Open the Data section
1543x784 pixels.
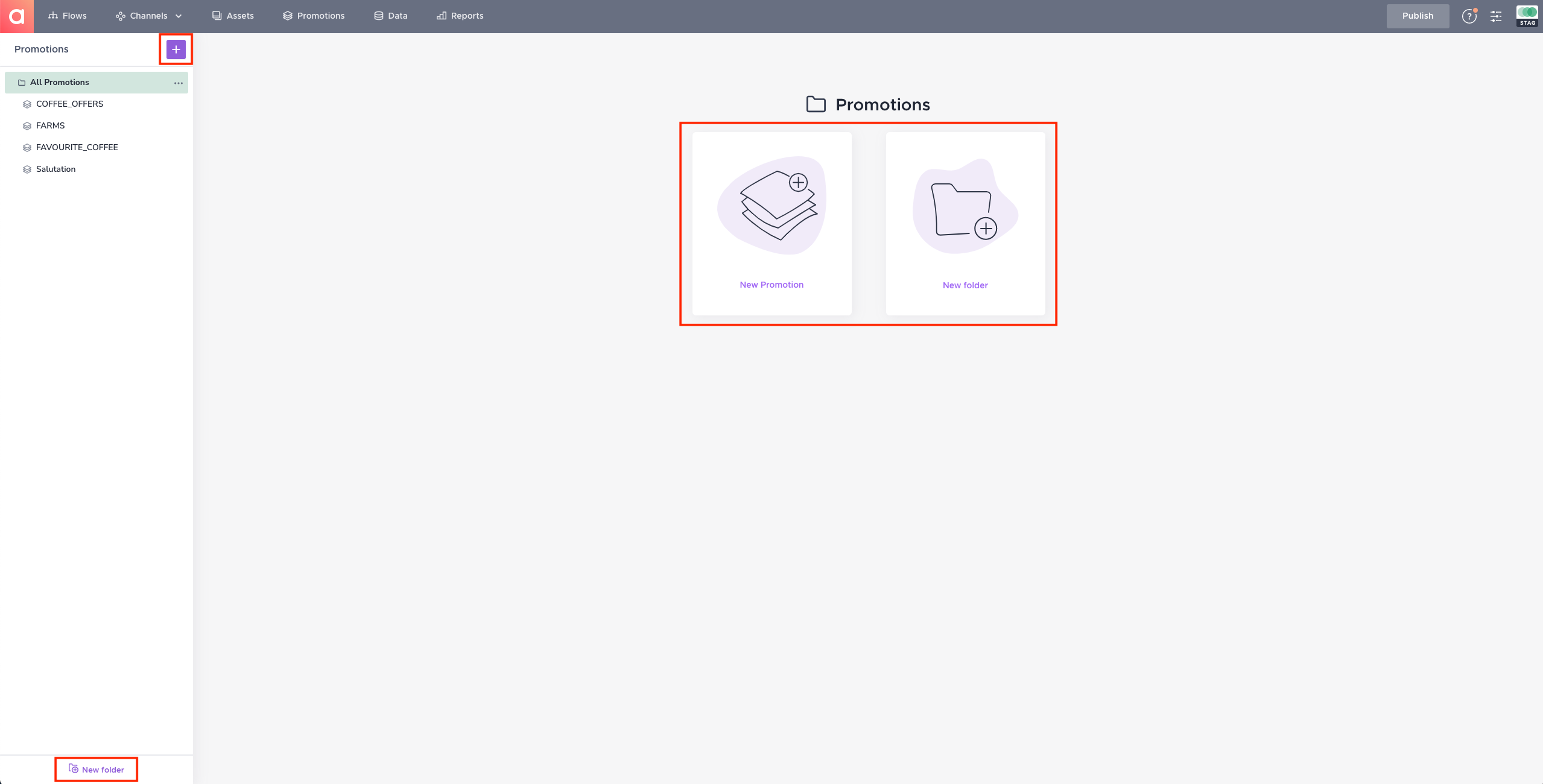pyautogui.click(x=391, y=16)
